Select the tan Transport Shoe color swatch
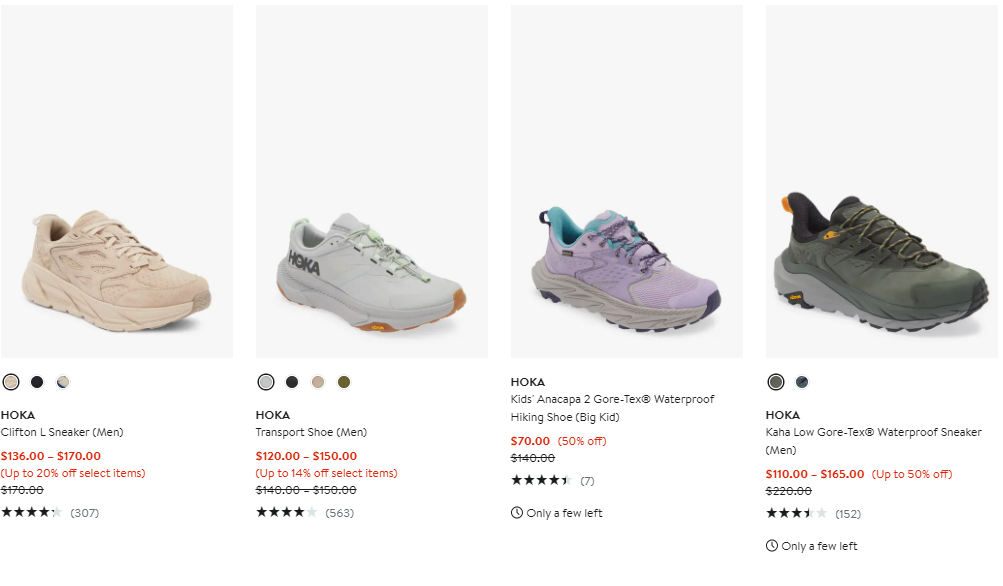 point(318,382)
